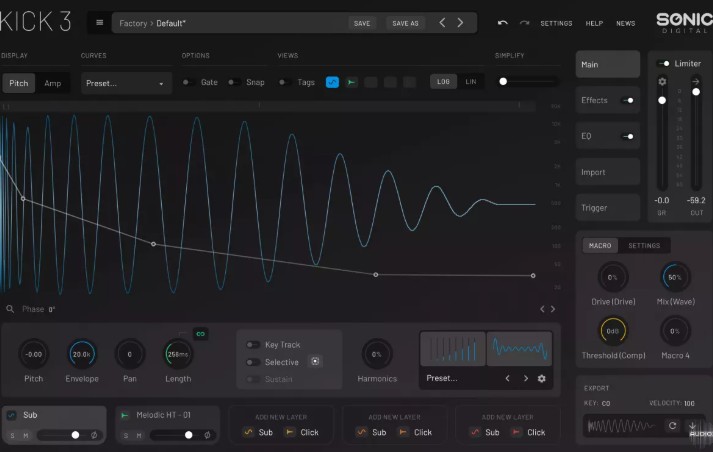Solo the Melodic HT - 01 layer
Screen dimensions: 713x452
[126, 436]
